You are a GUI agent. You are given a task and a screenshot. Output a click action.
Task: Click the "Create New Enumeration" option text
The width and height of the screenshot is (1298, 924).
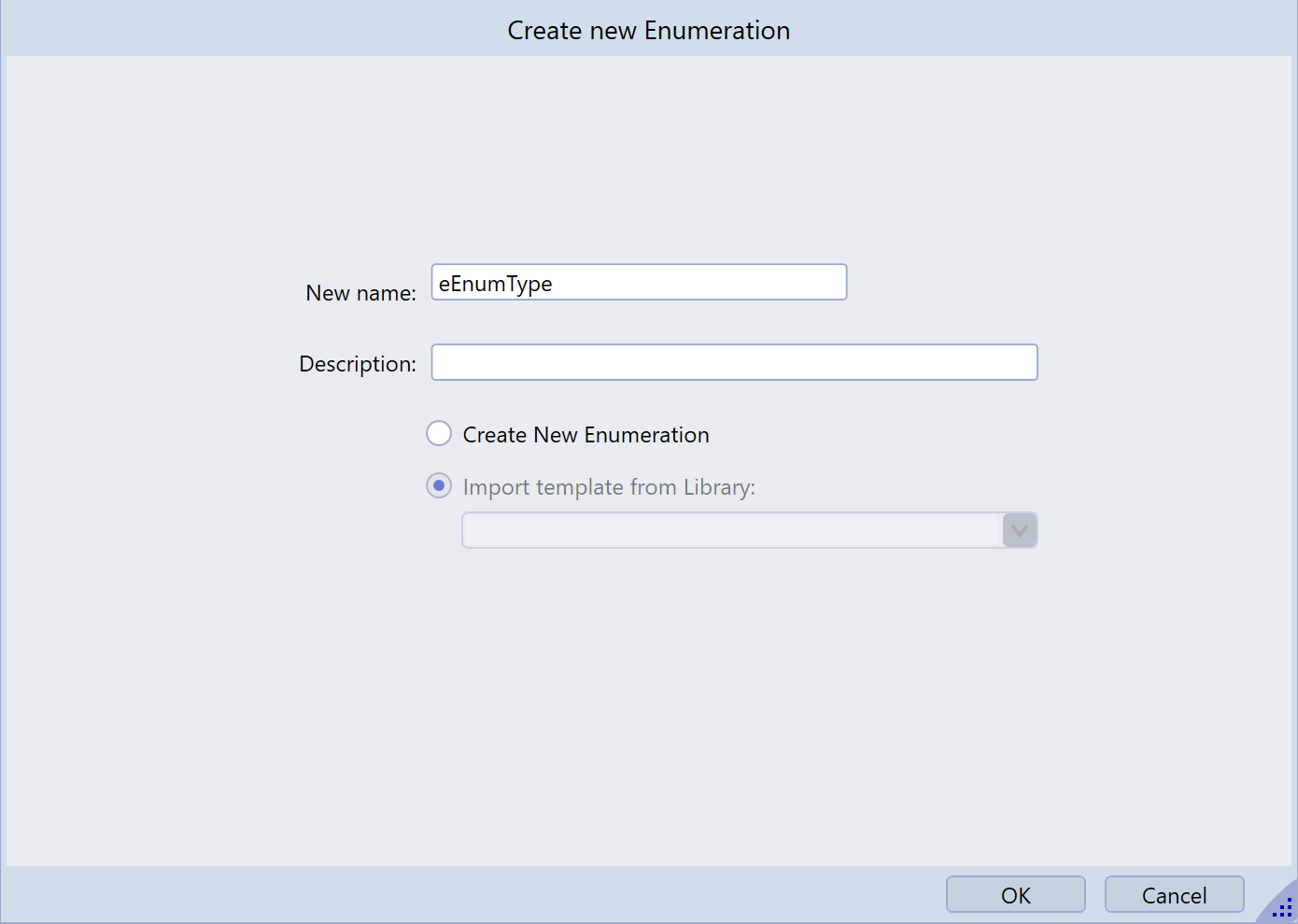pos(586,435)
